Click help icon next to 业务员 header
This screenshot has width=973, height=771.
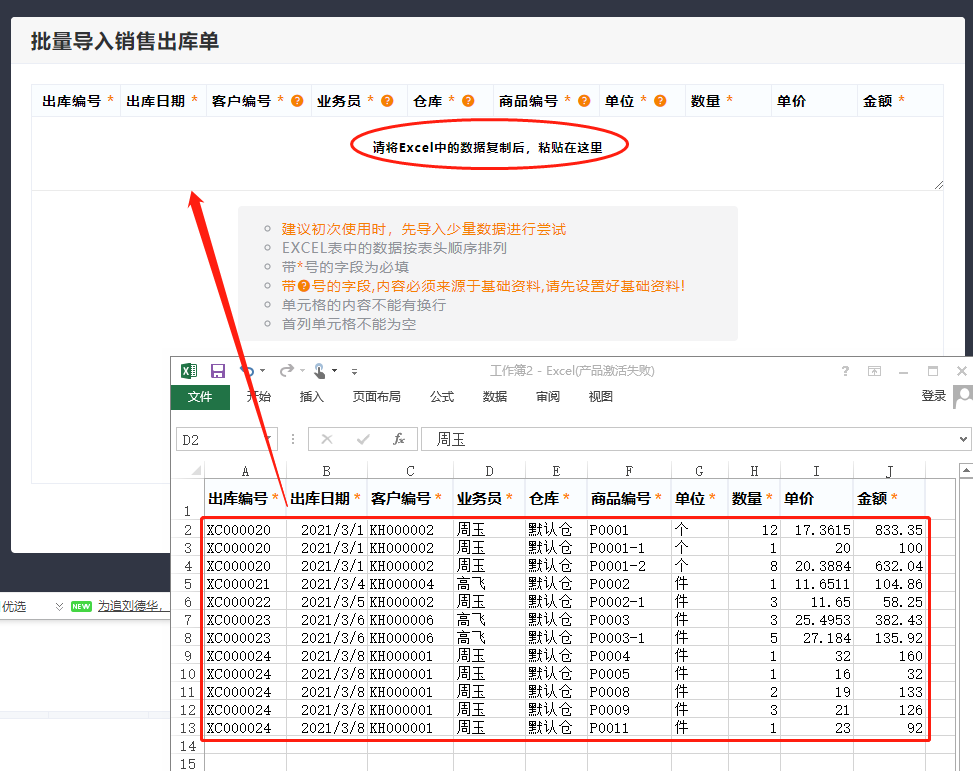click(387, 101)
